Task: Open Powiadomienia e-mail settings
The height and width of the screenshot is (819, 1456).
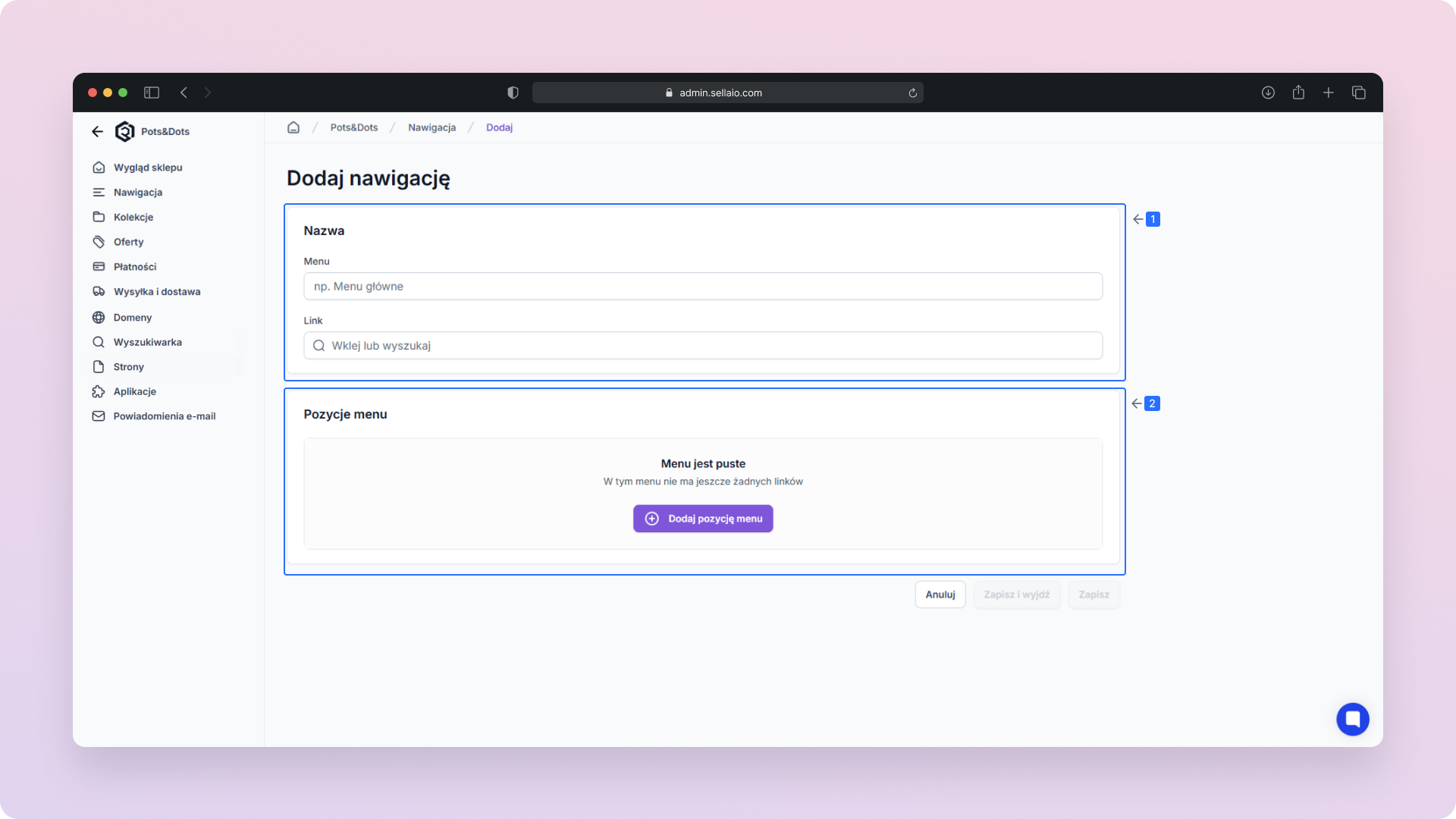Action: coord(164,416)
